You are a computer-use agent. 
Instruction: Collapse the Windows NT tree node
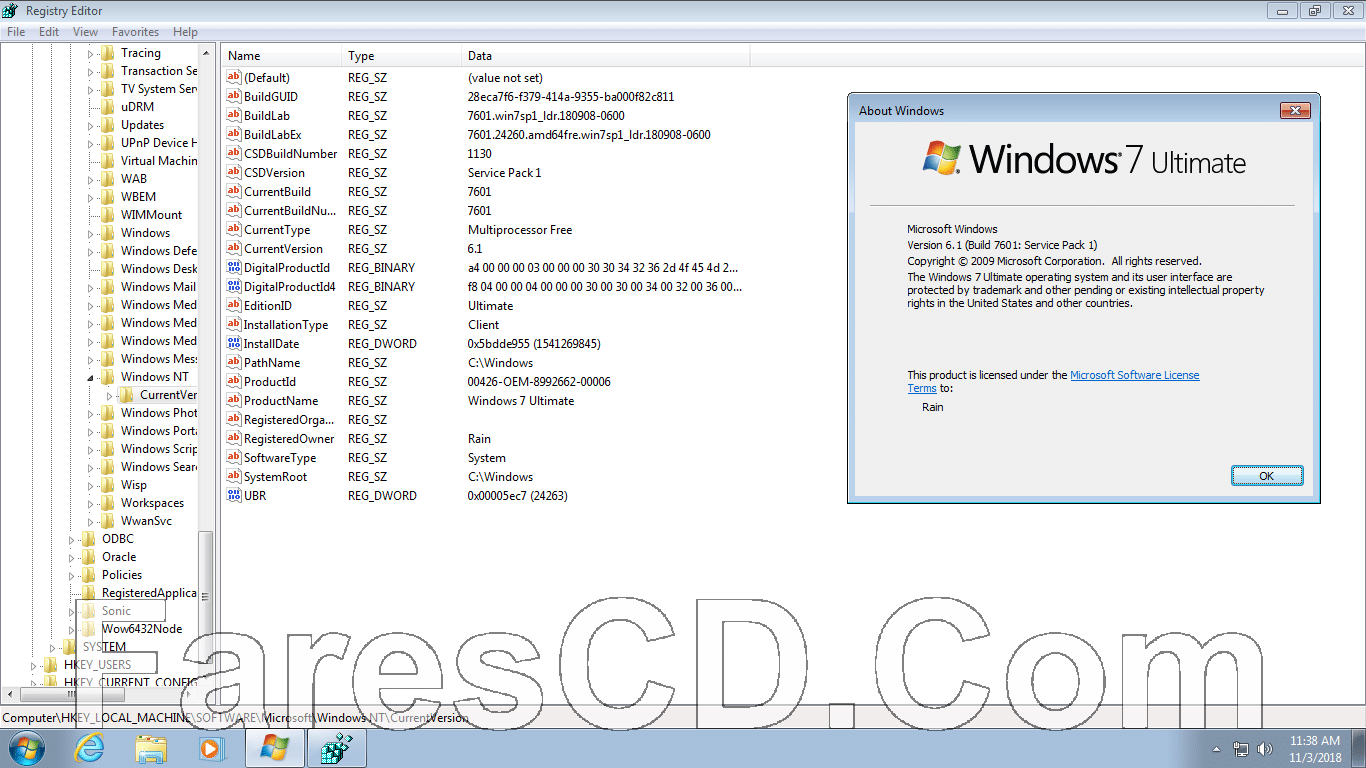90,377
